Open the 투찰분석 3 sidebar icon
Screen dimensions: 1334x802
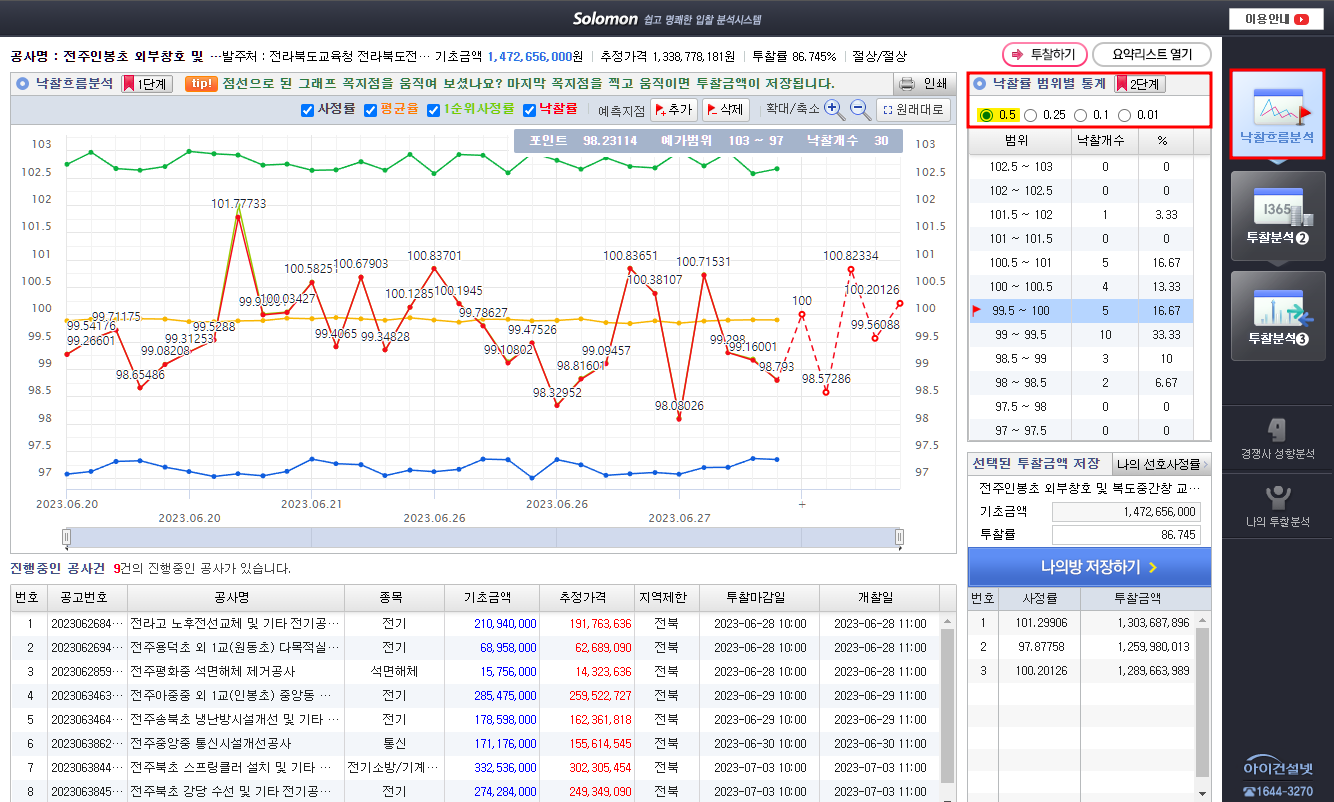coord(1277,316)
